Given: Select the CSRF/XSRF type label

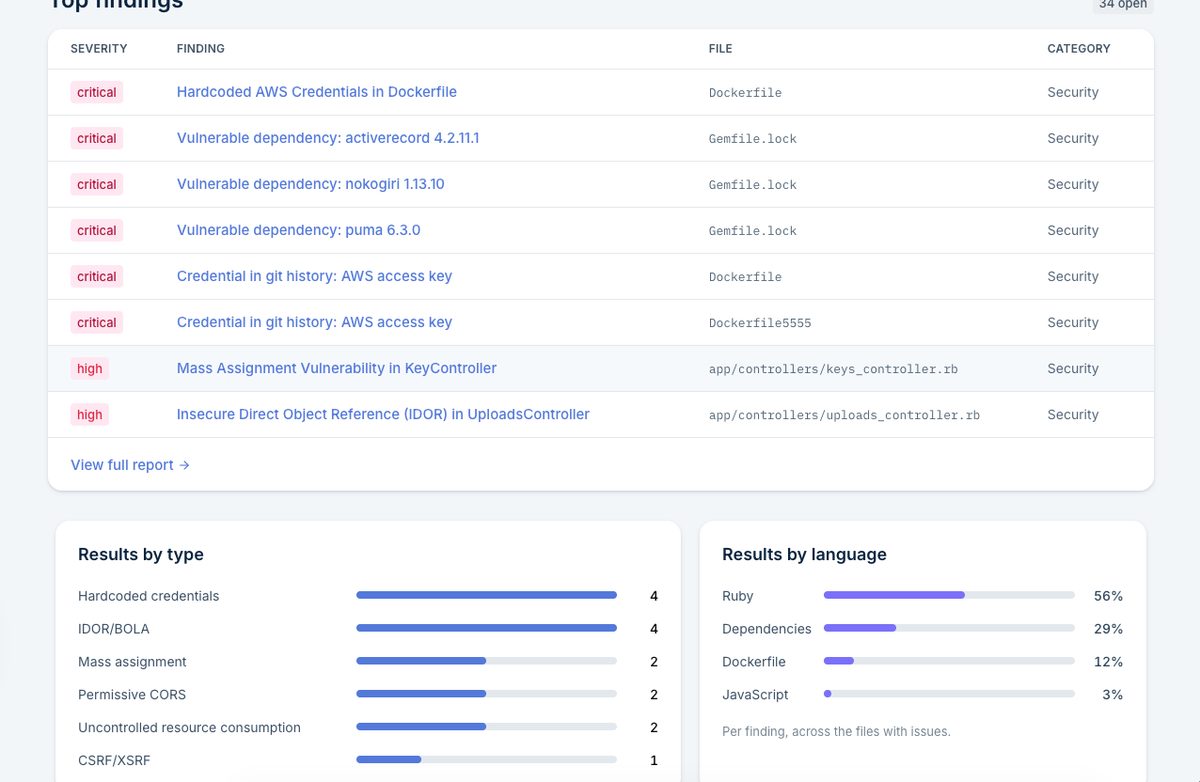Looking at the screenshot, I should click(x=114, y=761).
